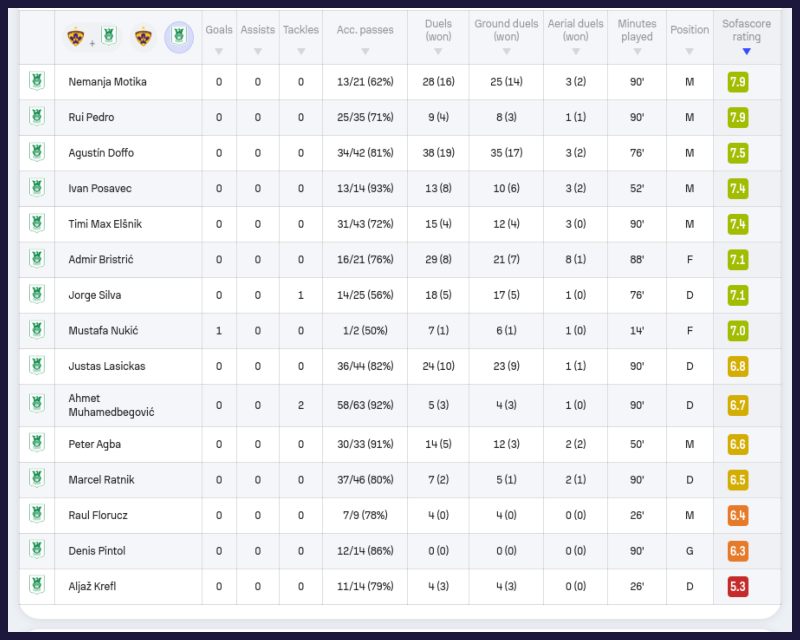
Task: Click the team crest beside Nemanja Motika
Action: coord(37,82)
